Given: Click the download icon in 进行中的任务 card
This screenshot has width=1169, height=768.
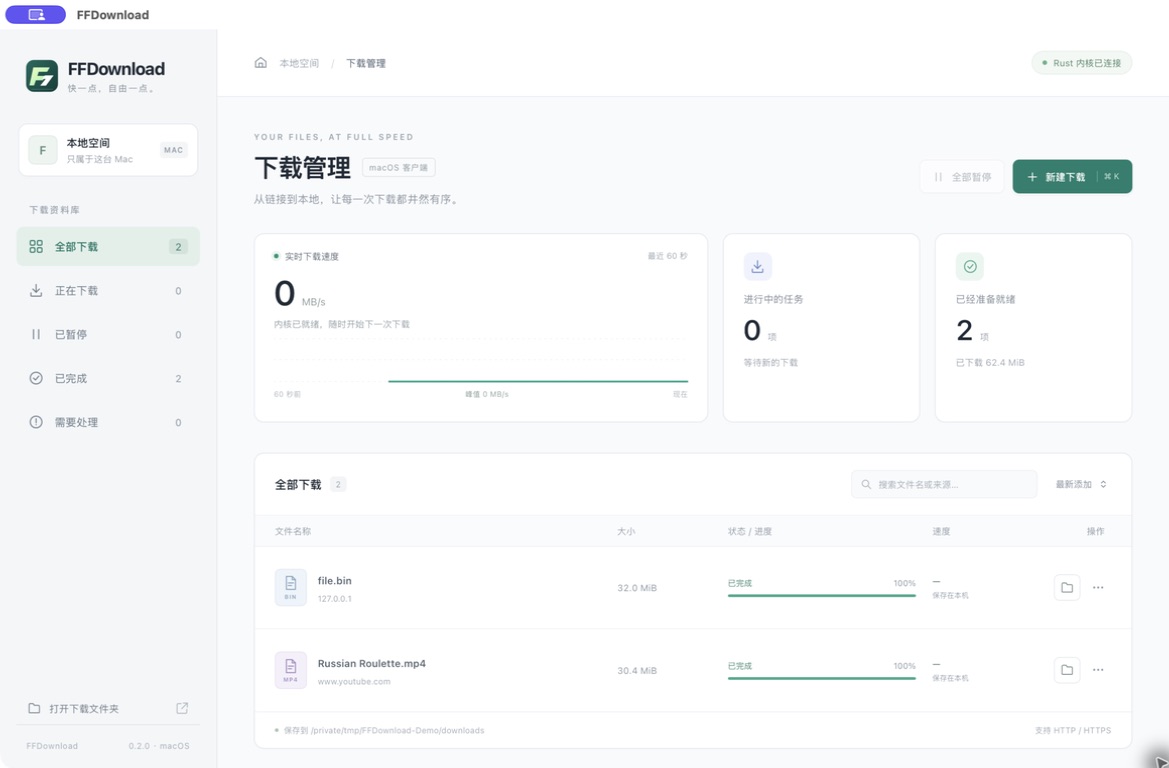Looking at the screenshot, I should coord(757,266).
